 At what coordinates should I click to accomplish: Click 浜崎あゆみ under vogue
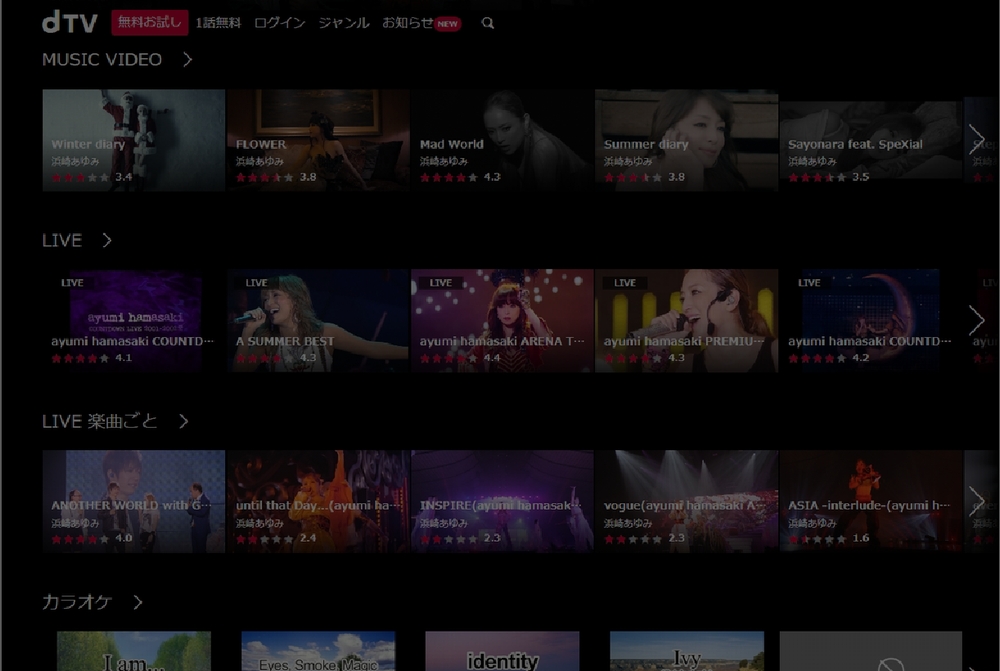click(x=628, y=523)
